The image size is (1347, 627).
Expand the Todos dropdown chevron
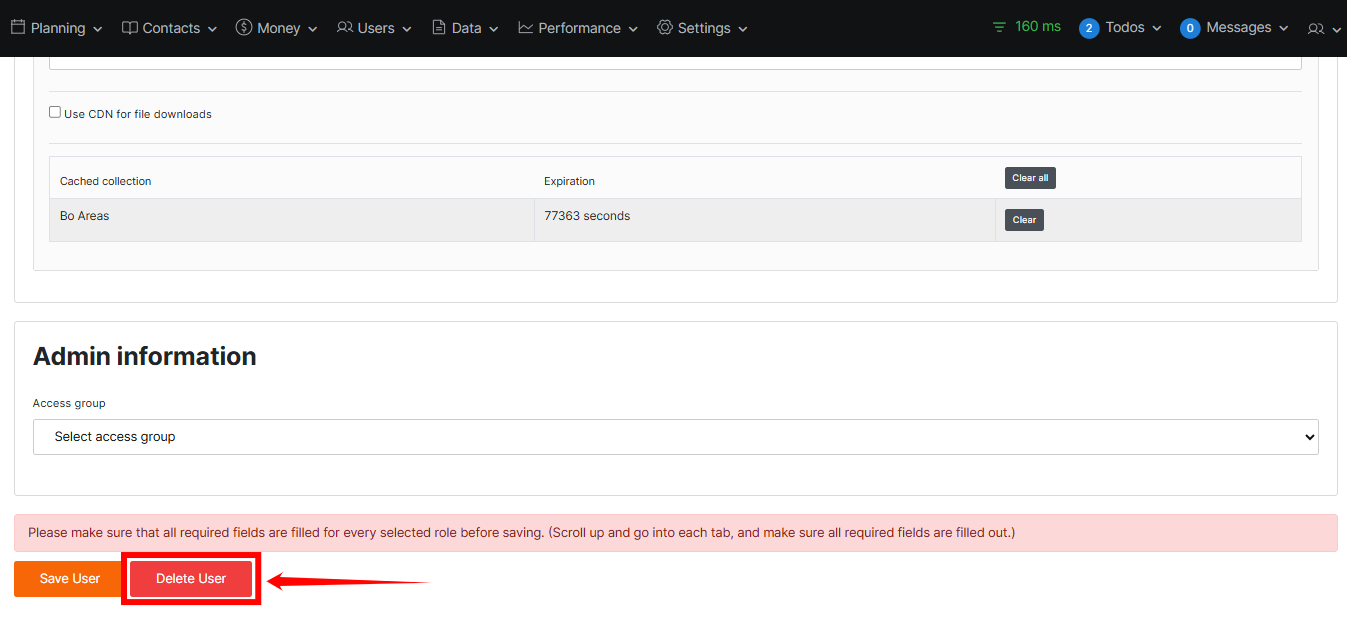tap(1157, 29)
